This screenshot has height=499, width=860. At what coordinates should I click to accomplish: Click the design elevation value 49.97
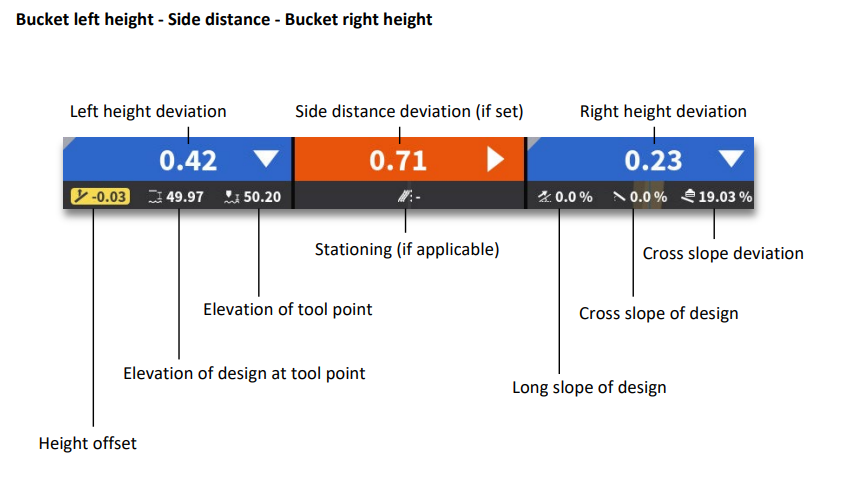point(185,197)
